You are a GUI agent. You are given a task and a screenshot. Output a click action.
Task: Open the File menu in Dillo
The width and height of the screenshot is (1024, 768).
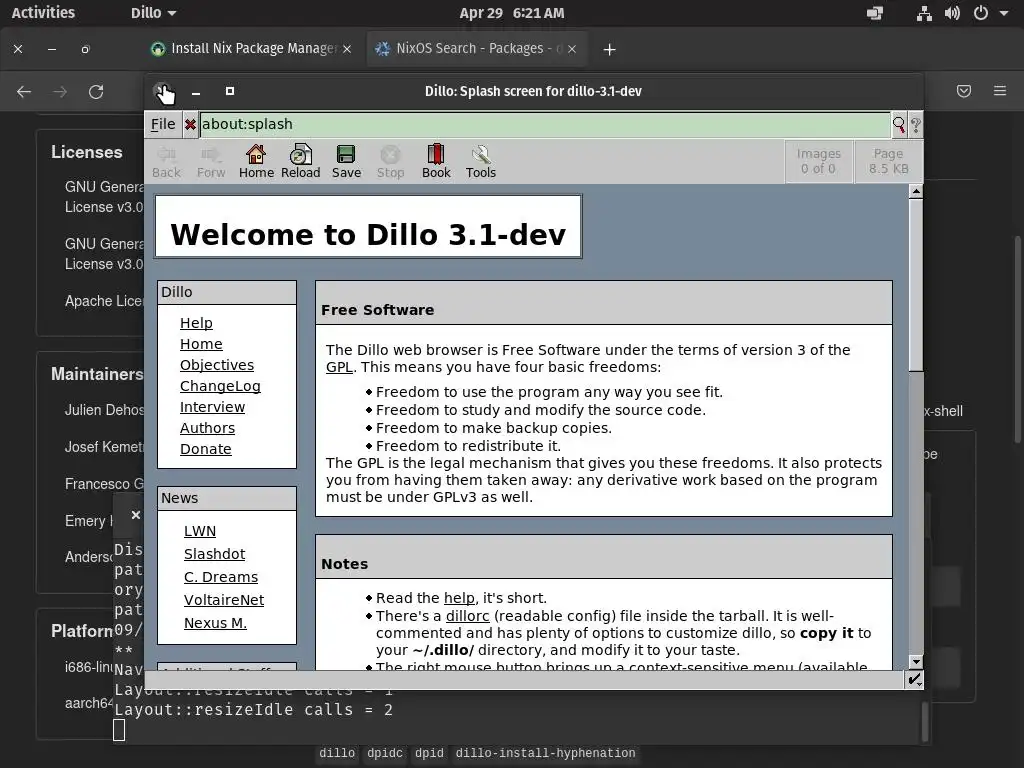[163, 124]
